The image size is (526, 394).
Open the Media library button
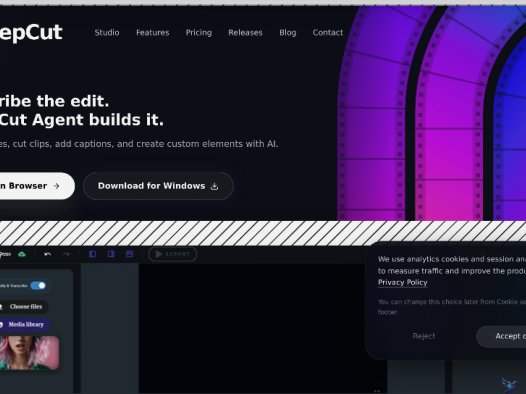[x=24, y=325]
